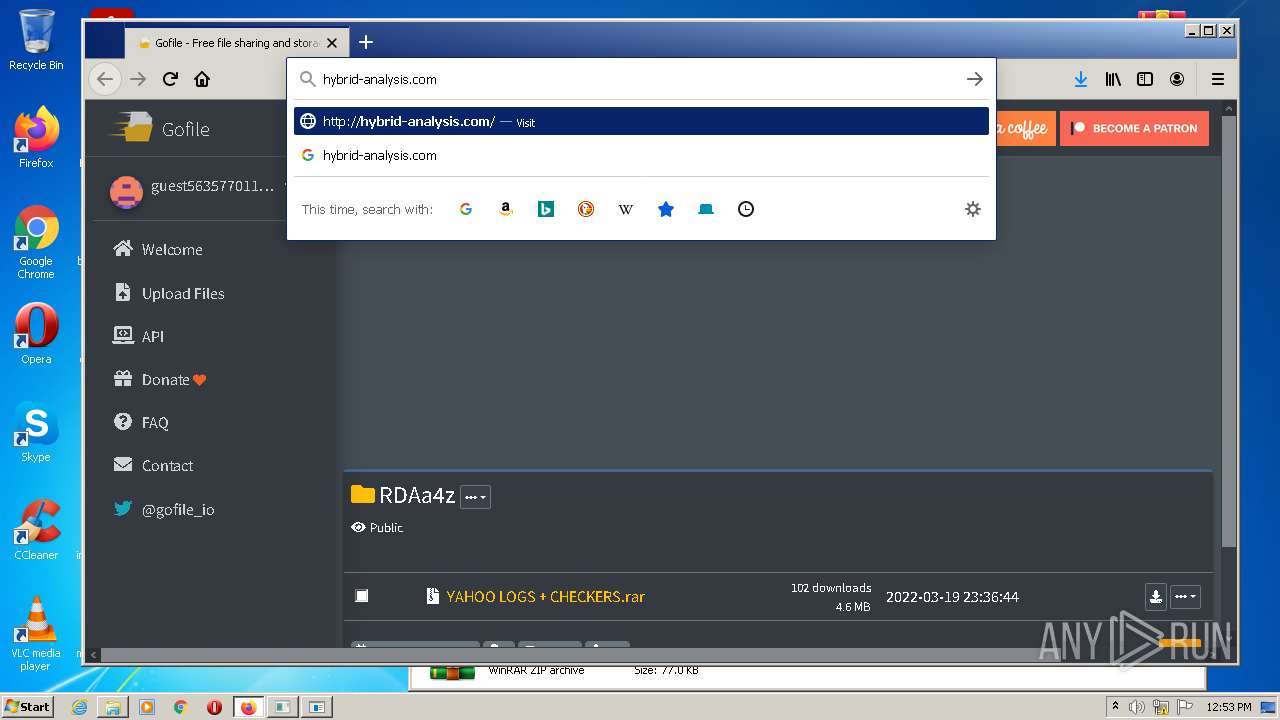Reload the current Gofile page
This screenshot has width=1280, height=720.
point(170,79)
